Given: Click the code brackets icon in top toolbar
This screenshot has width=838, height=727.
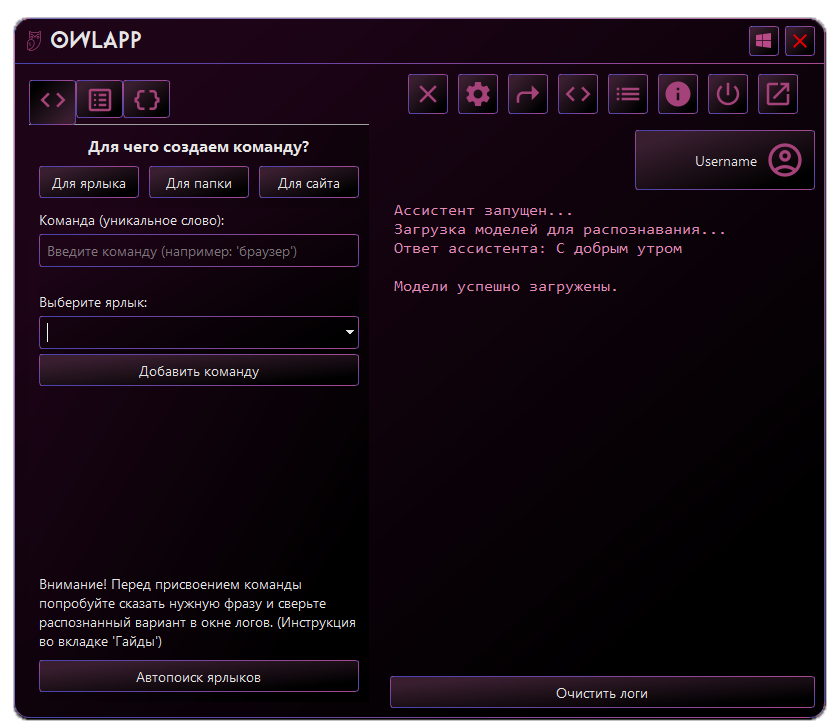Looking at the screenshot, I should point(578,94).
